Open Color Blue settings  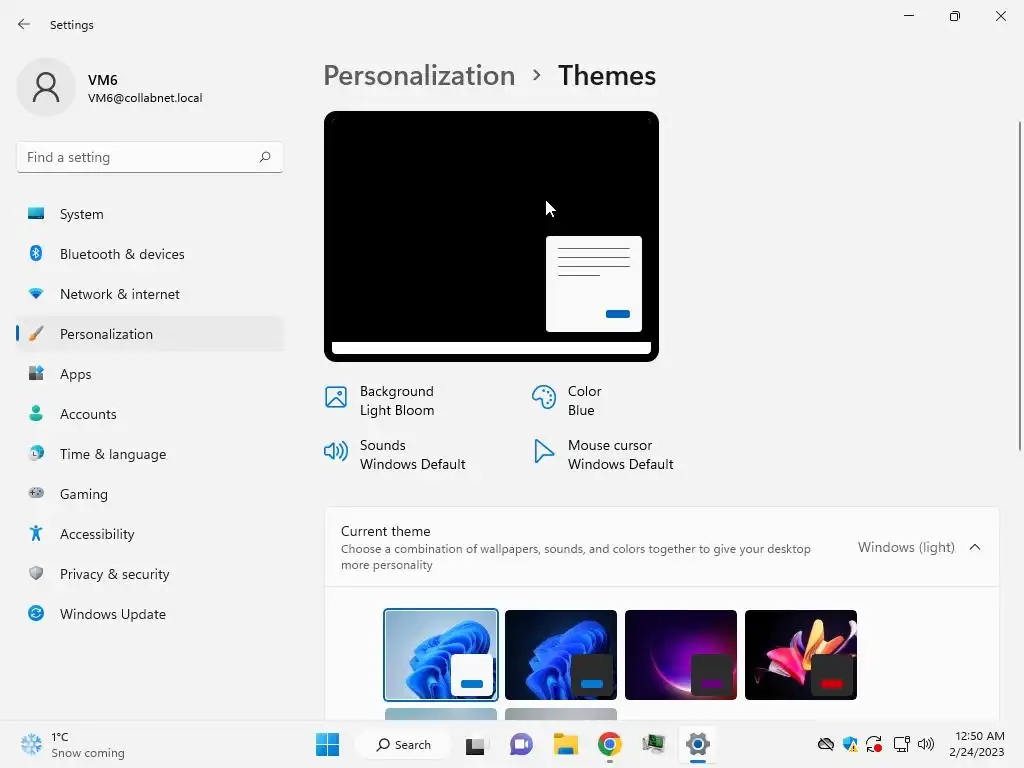[x=567, y=400]
